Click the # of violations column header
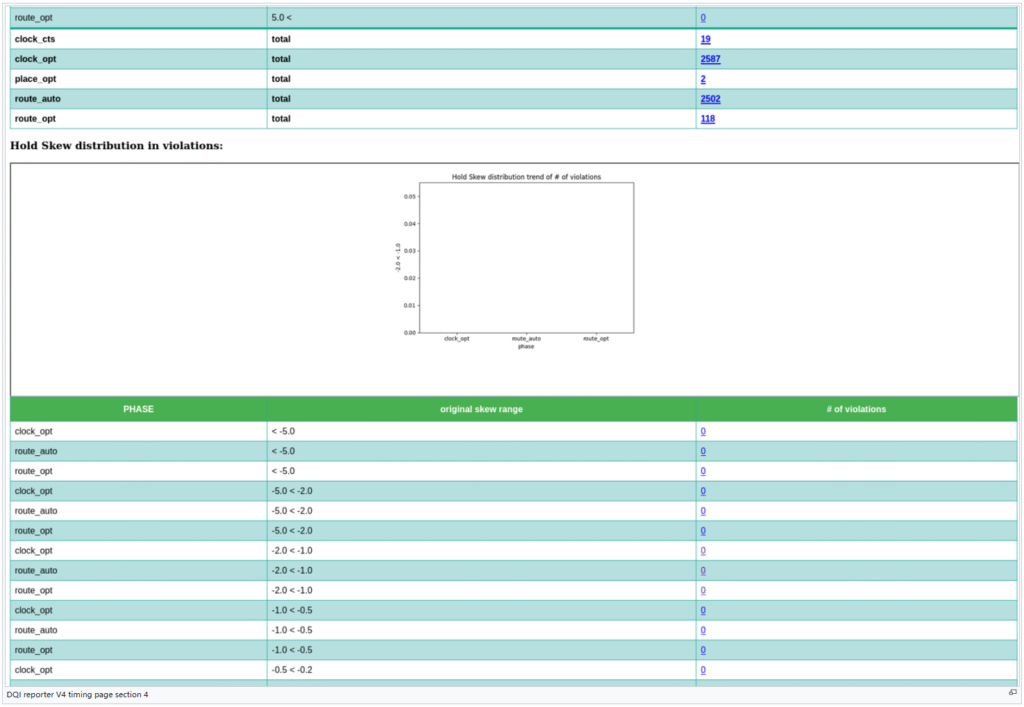 (x=856, y=409)
